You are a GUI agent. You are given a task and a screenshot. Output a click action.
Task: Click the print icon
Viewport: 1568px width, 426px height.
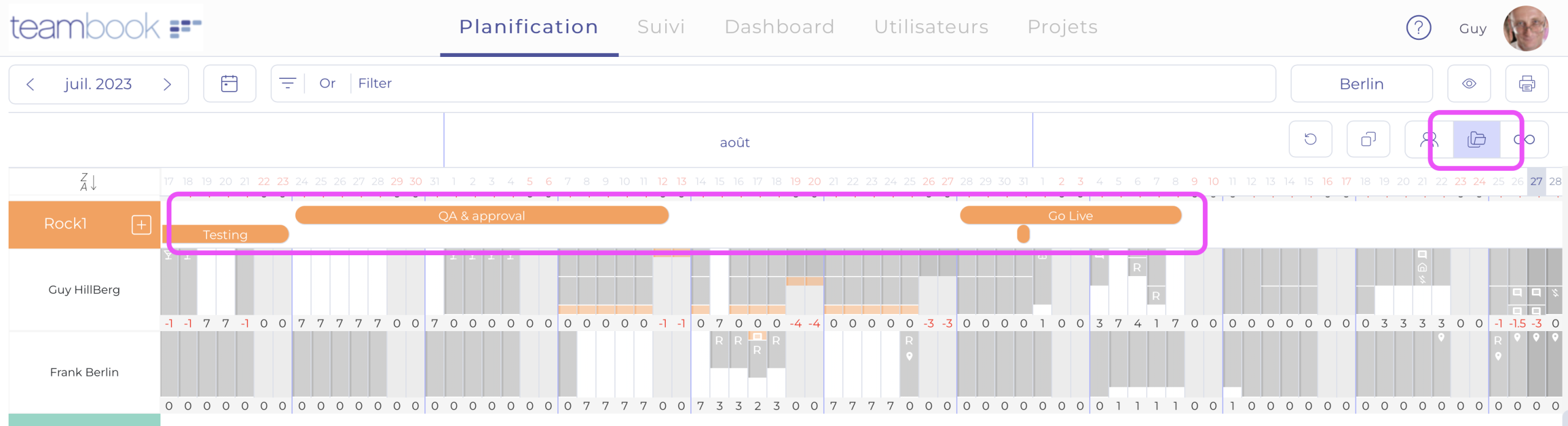1526,84
